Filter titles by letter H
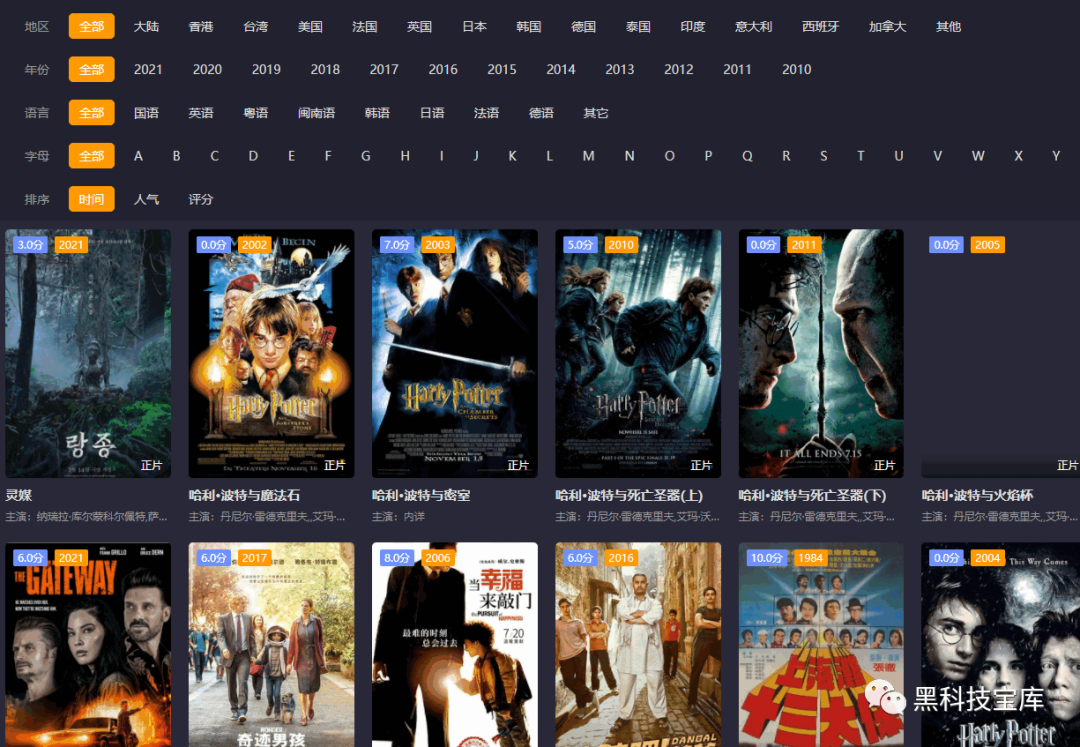 [405, 156]
